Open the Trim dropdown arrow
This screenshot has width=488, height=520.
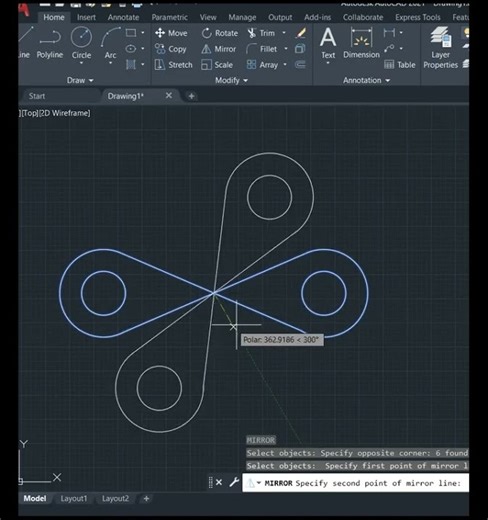pos(284,33)
